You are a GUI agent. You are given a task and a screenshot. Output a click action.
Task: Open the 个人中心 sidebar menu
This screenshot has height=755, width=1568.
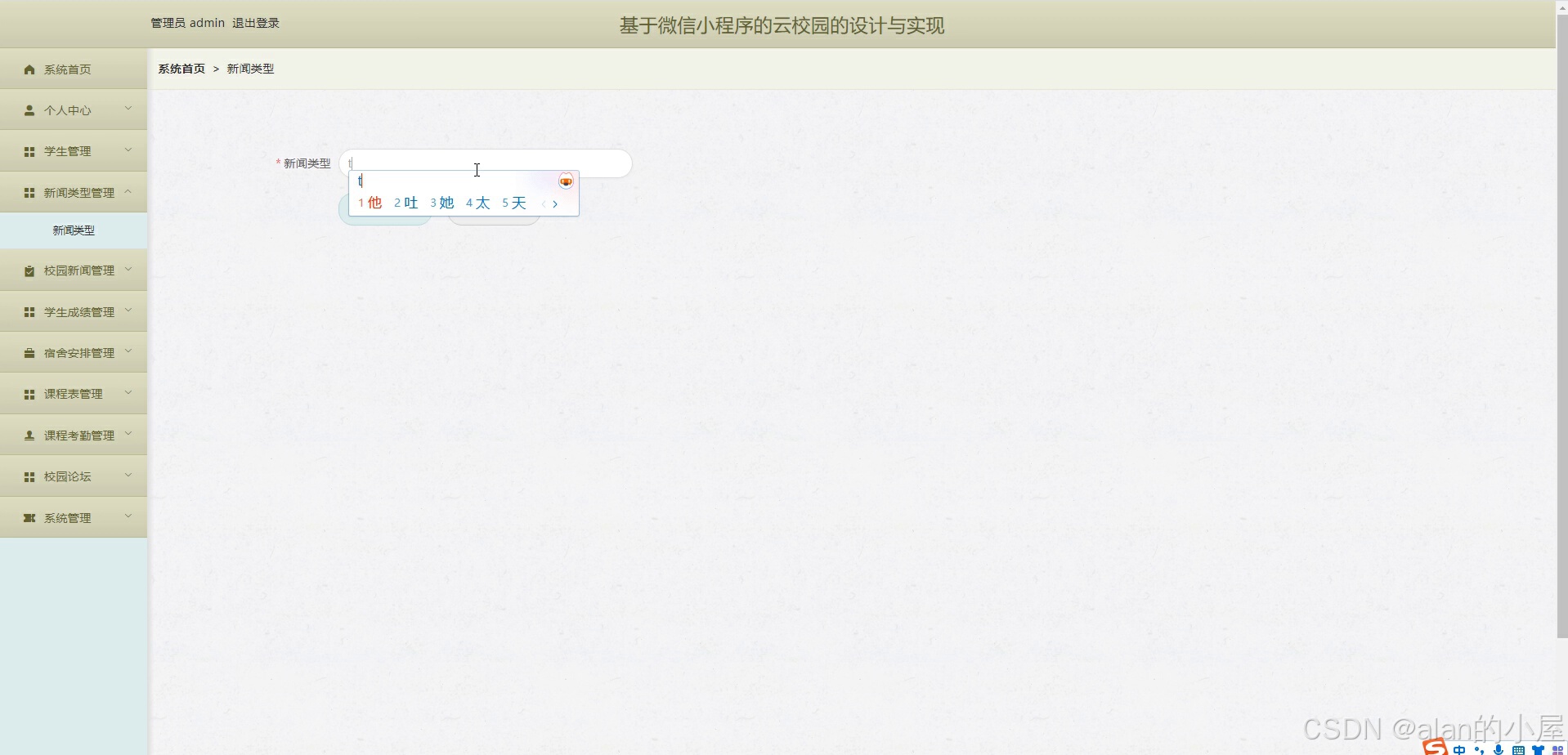(74, 110)
